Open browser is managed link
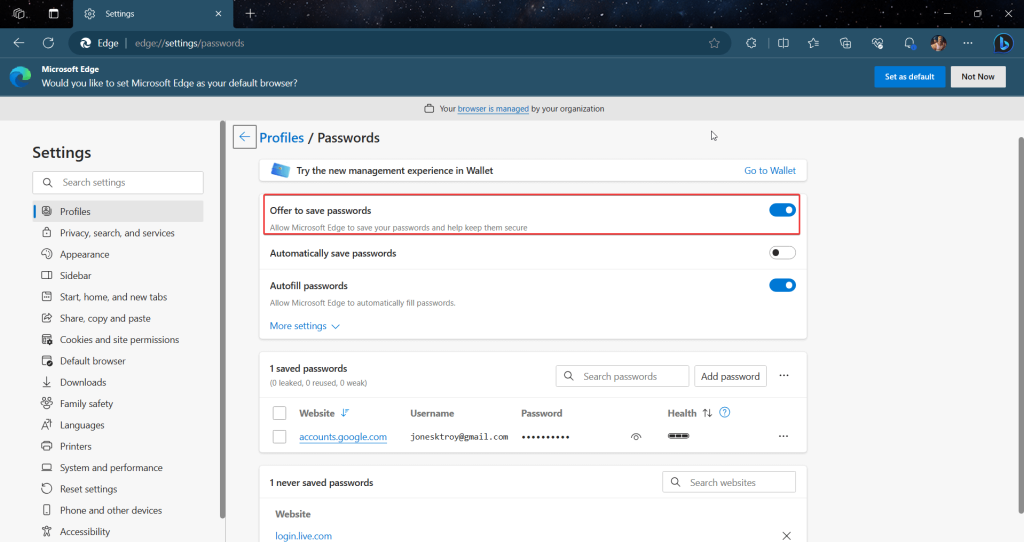This screenshot has height=542, width=1024. [493, 109]
